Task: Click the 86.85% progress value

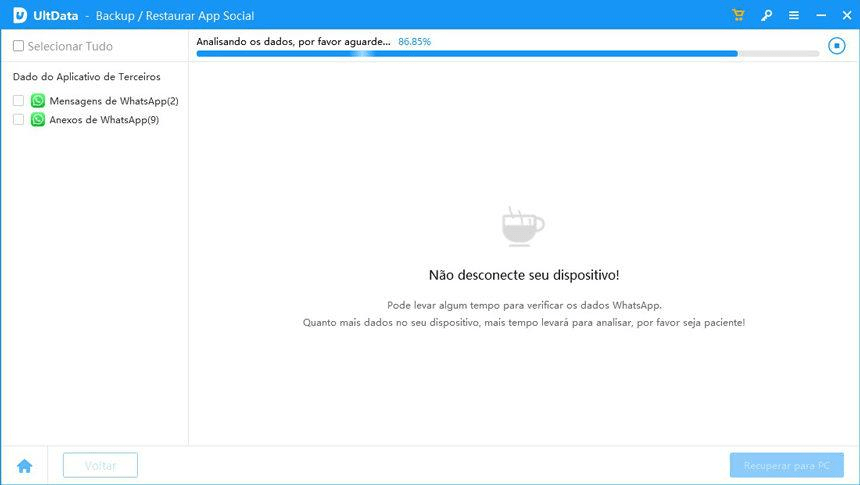Action: pos(415,42)
